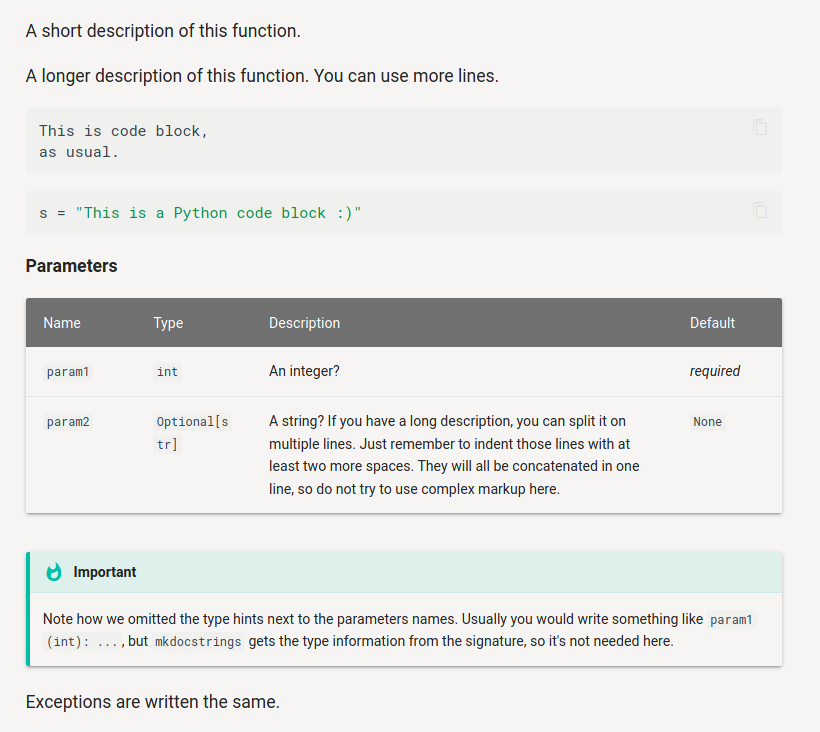Viewport: 820px width, 732px height.
Task: Click 'Exceptions are written the same' text
Action: coord(152,701)
